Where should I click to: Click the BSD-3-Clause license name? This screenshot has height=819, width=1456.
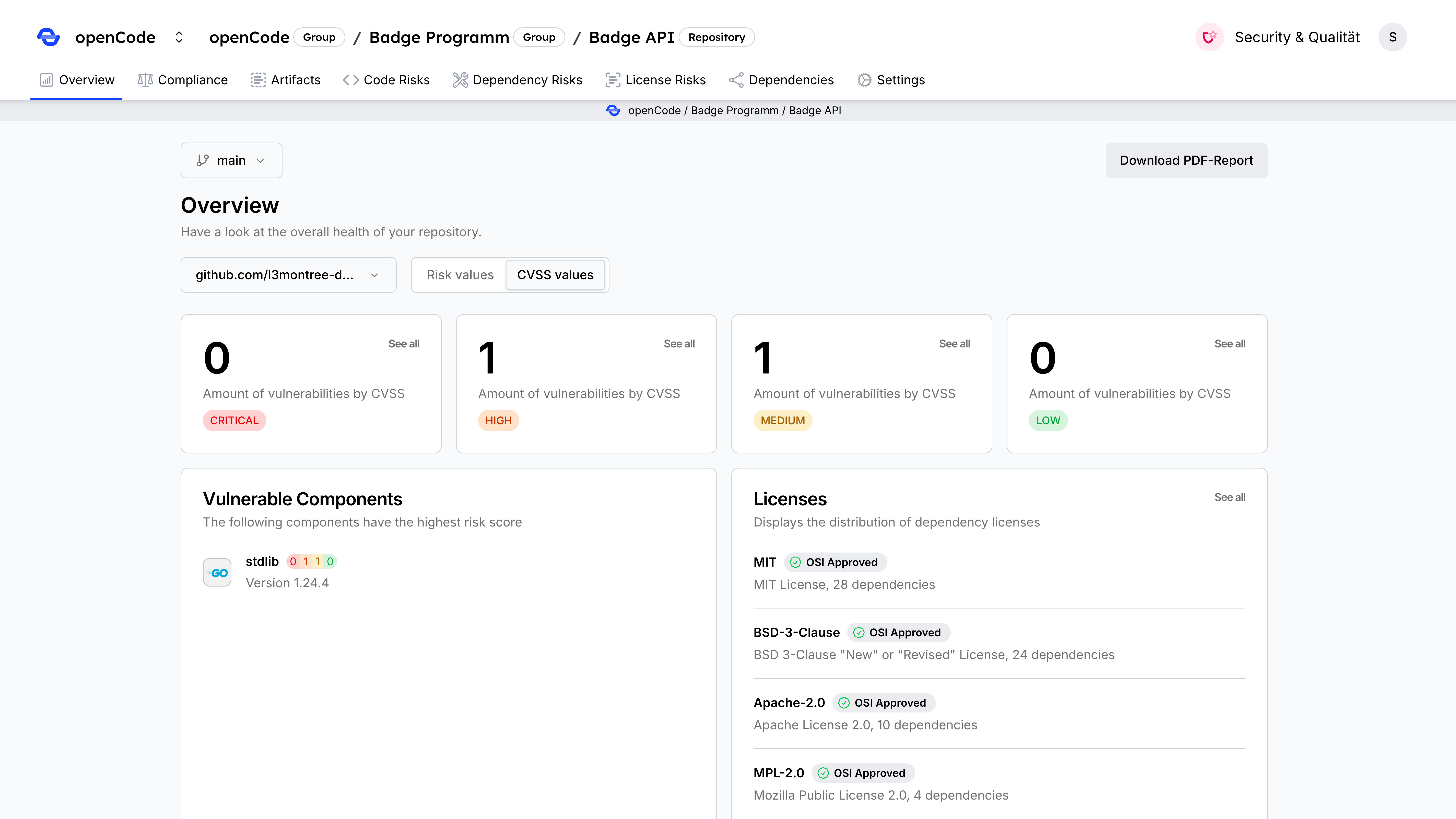796,633
